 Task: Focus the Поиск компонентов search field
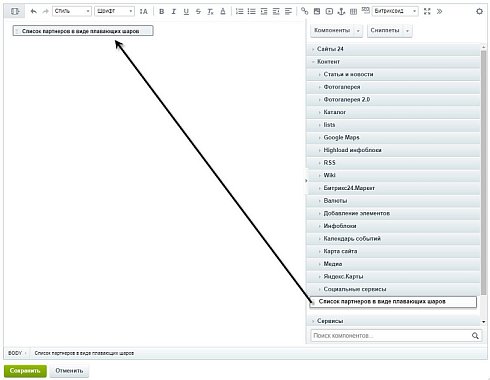click(x=391, y=336)
